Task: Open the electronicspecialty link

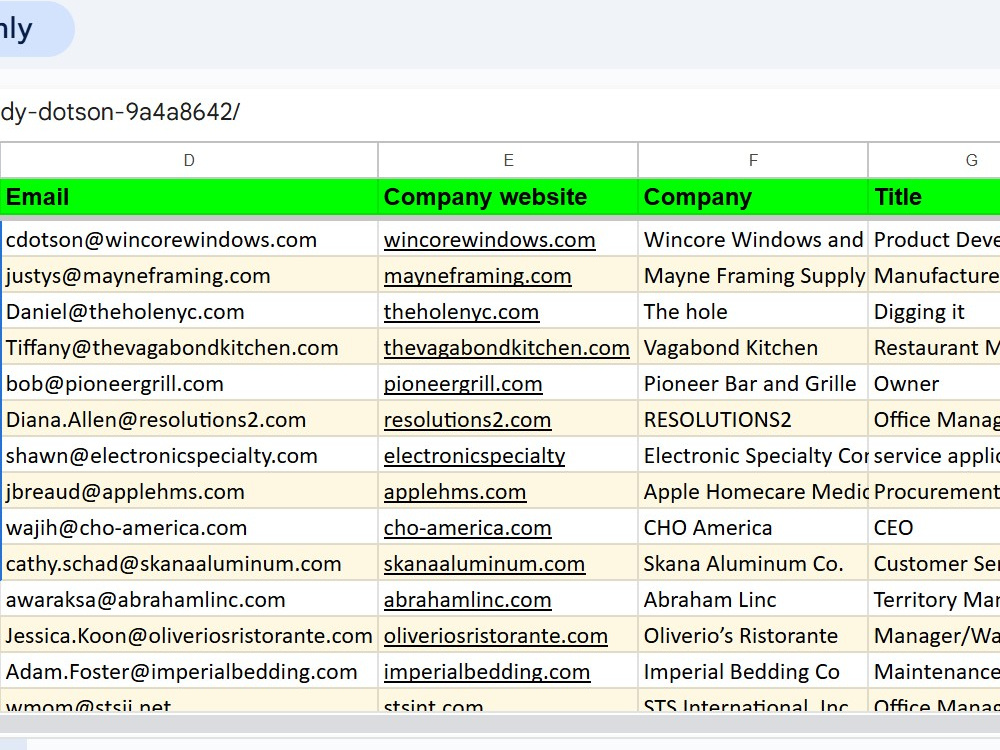Action: tap(474, 456)
